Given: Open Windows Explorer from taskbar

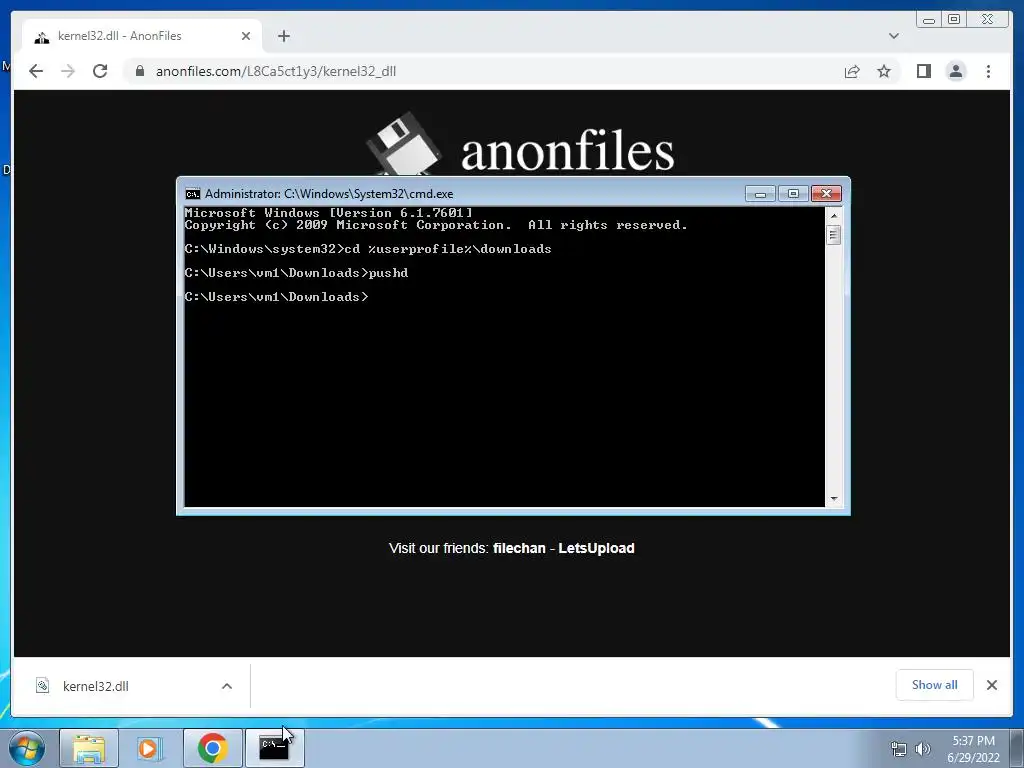Looking at the screenshot, I should coord(89,748).
